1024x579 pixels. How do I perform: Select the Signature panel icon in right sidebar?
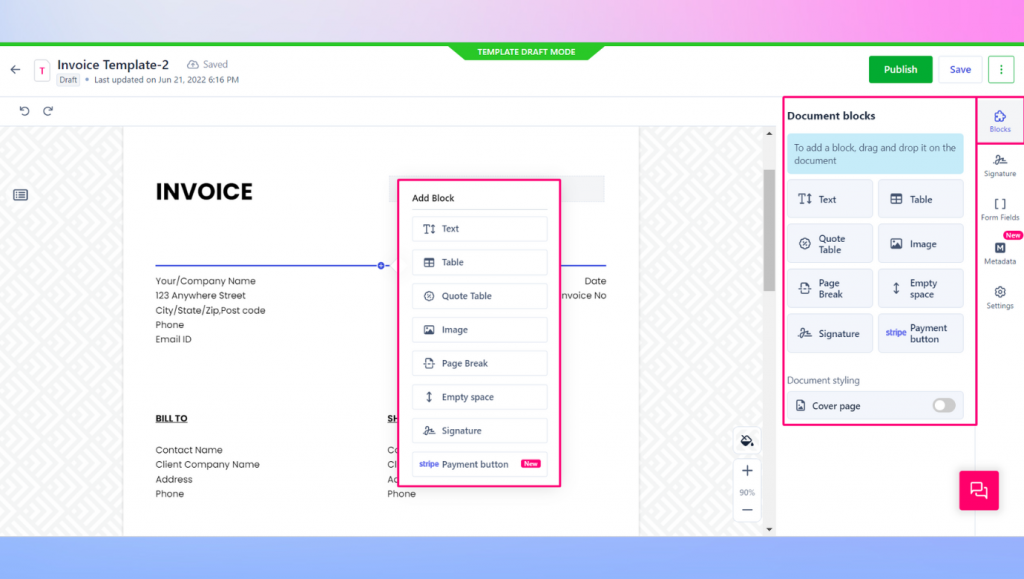(x=999, y=165)
